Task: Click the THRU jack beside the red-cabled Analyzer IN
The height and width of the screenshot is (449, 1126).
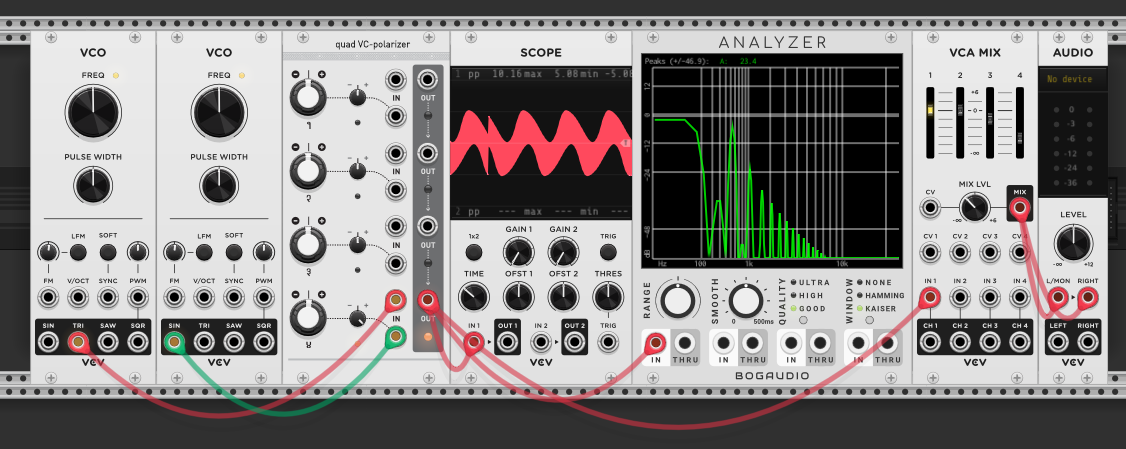Action: [x=686, y=343]
